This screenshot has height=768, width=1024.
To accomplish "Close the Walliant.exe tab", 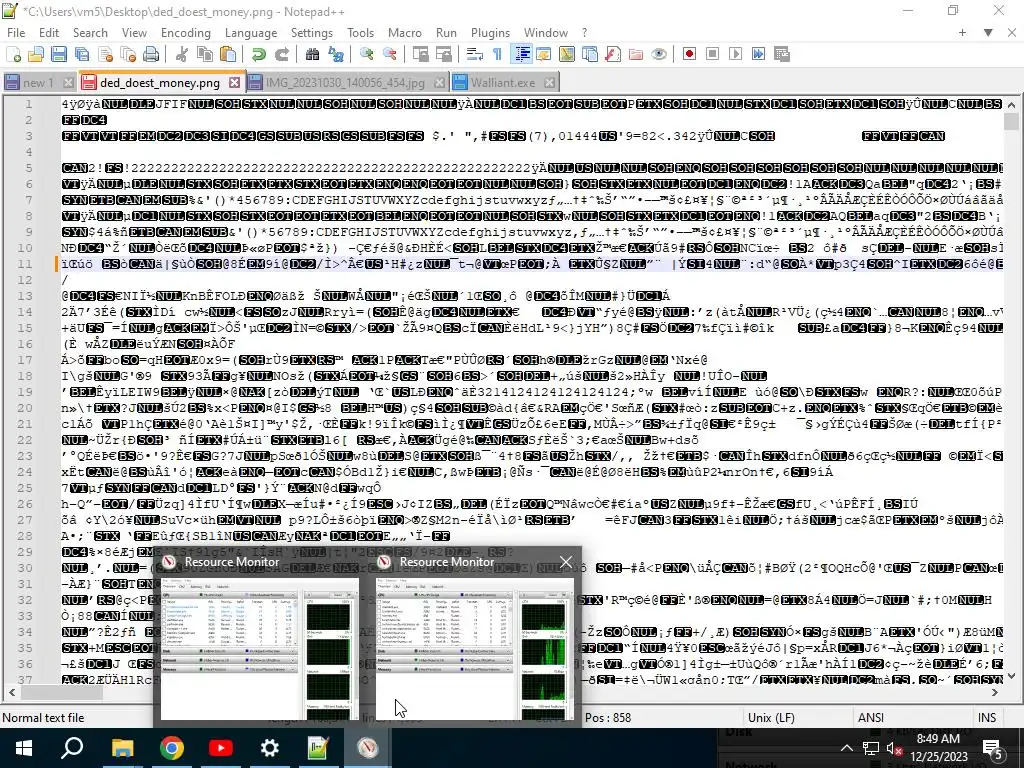I will point(550,83).
